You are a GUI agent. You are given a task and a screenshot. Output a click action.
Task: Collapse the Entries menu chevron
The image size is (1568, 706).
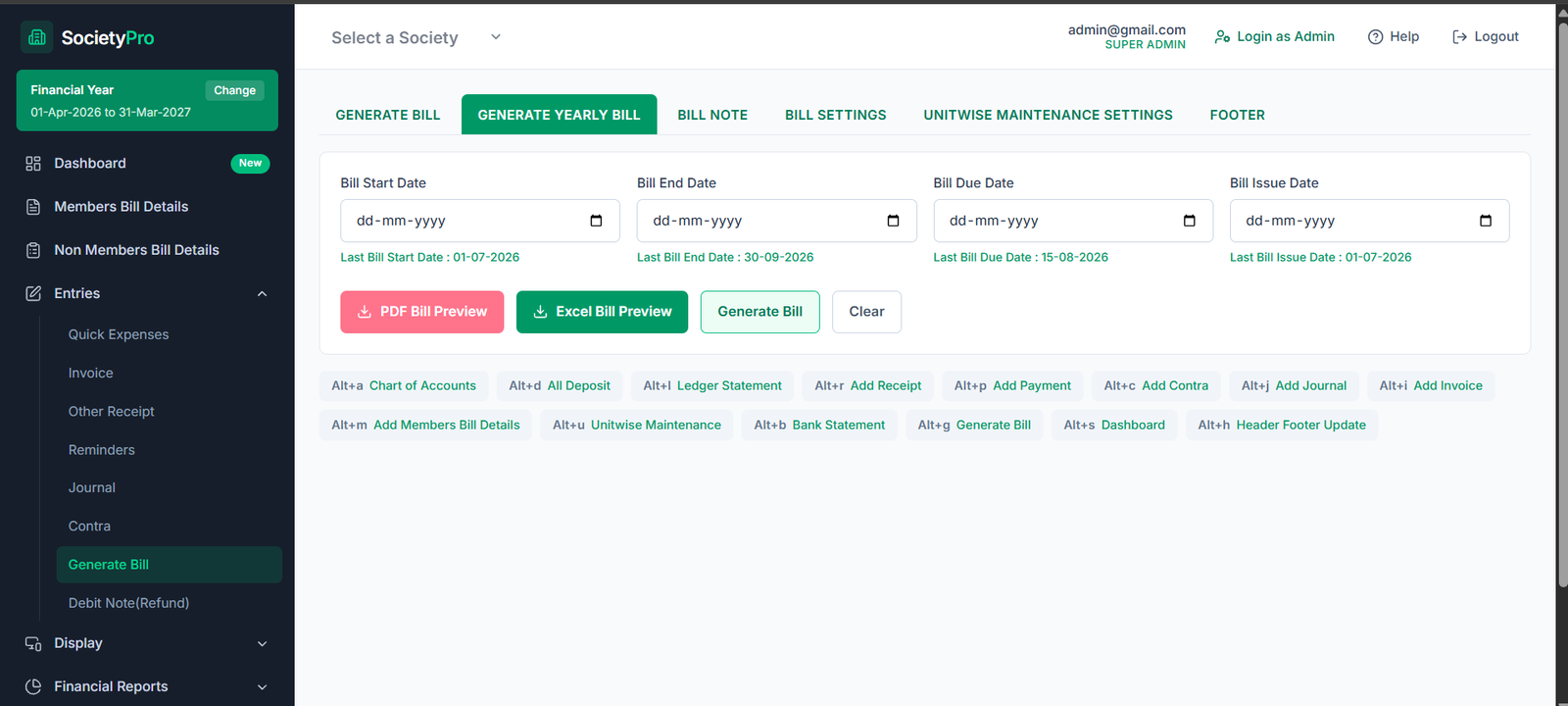click(262, 294)
